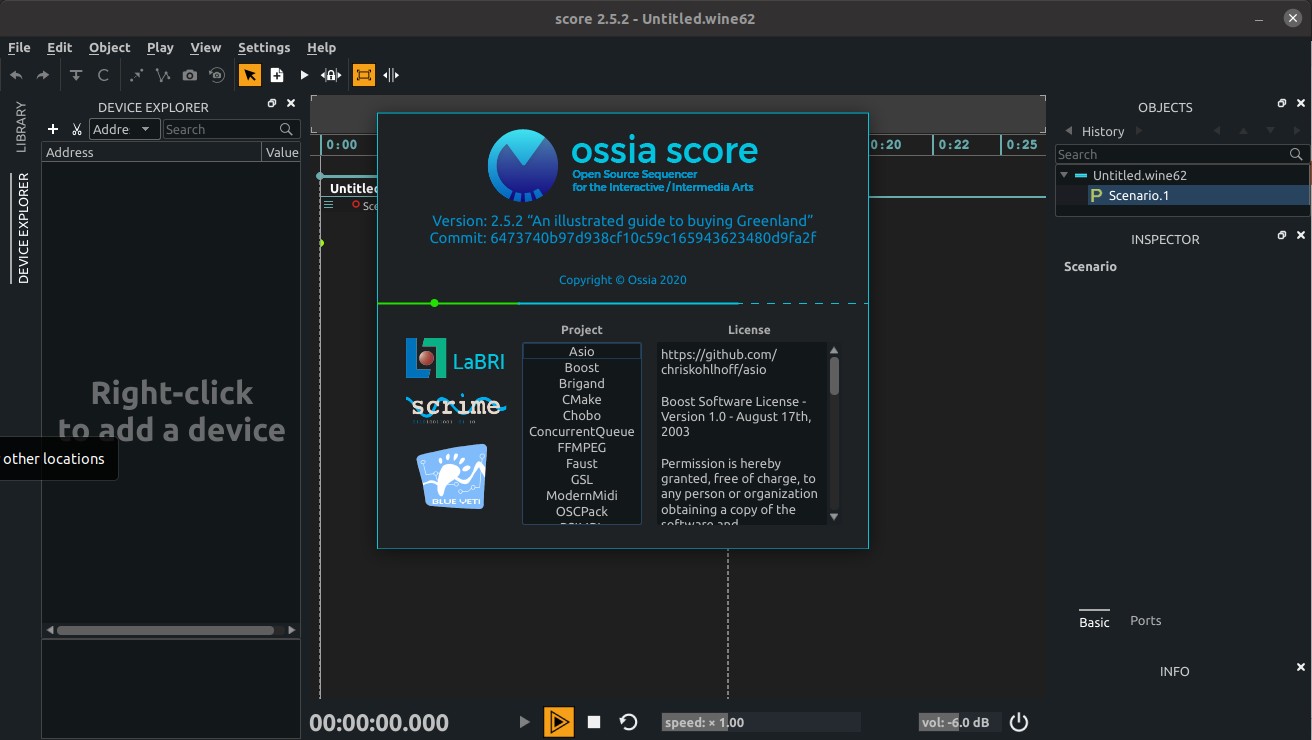Click the dotted diagonal interpolation toolbar icon
Viewport: 1312px width, 740px height.
[137, 75]
